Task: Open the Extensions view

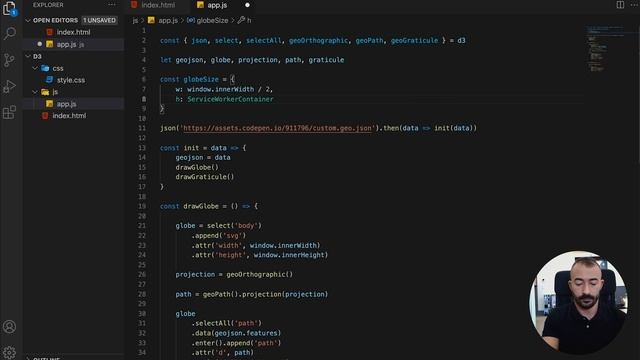Action: click(x=9, y=112)
